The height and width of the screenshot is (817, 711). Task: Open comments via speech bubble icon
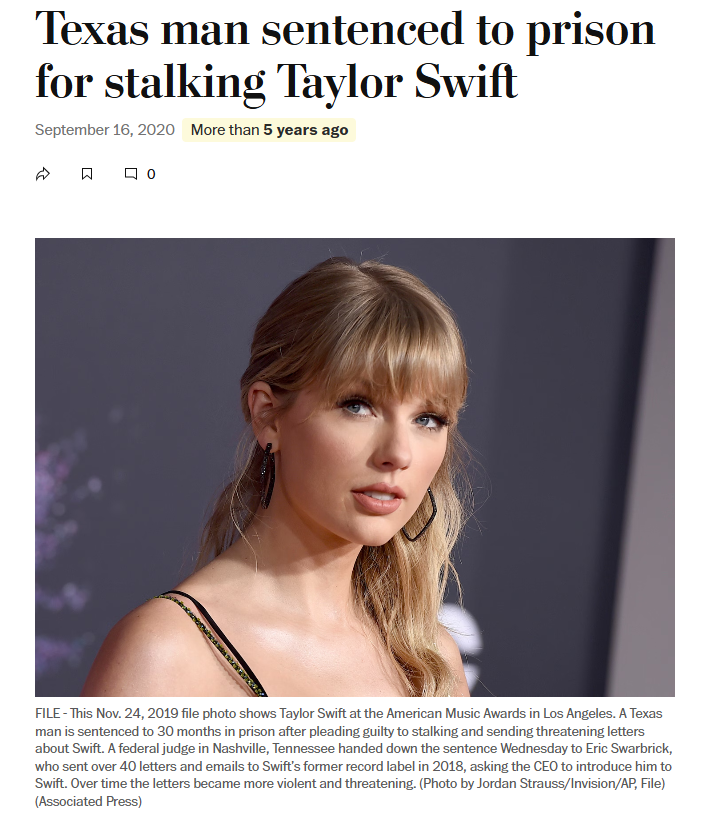pyautogui.click(x=131, y=174)
